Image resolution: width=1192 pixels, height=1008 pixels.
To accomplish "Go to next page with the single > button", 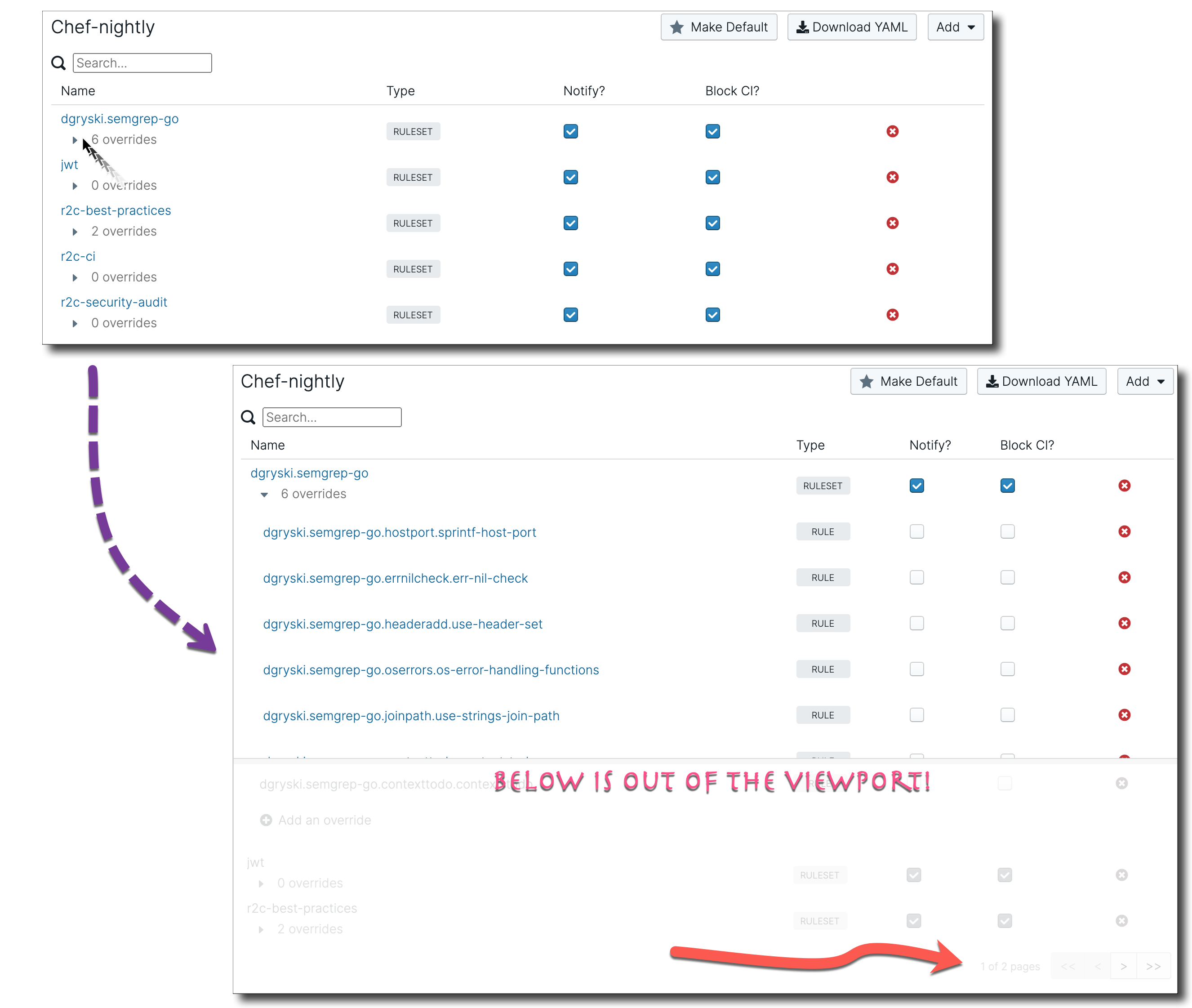I will point(1124,966).
